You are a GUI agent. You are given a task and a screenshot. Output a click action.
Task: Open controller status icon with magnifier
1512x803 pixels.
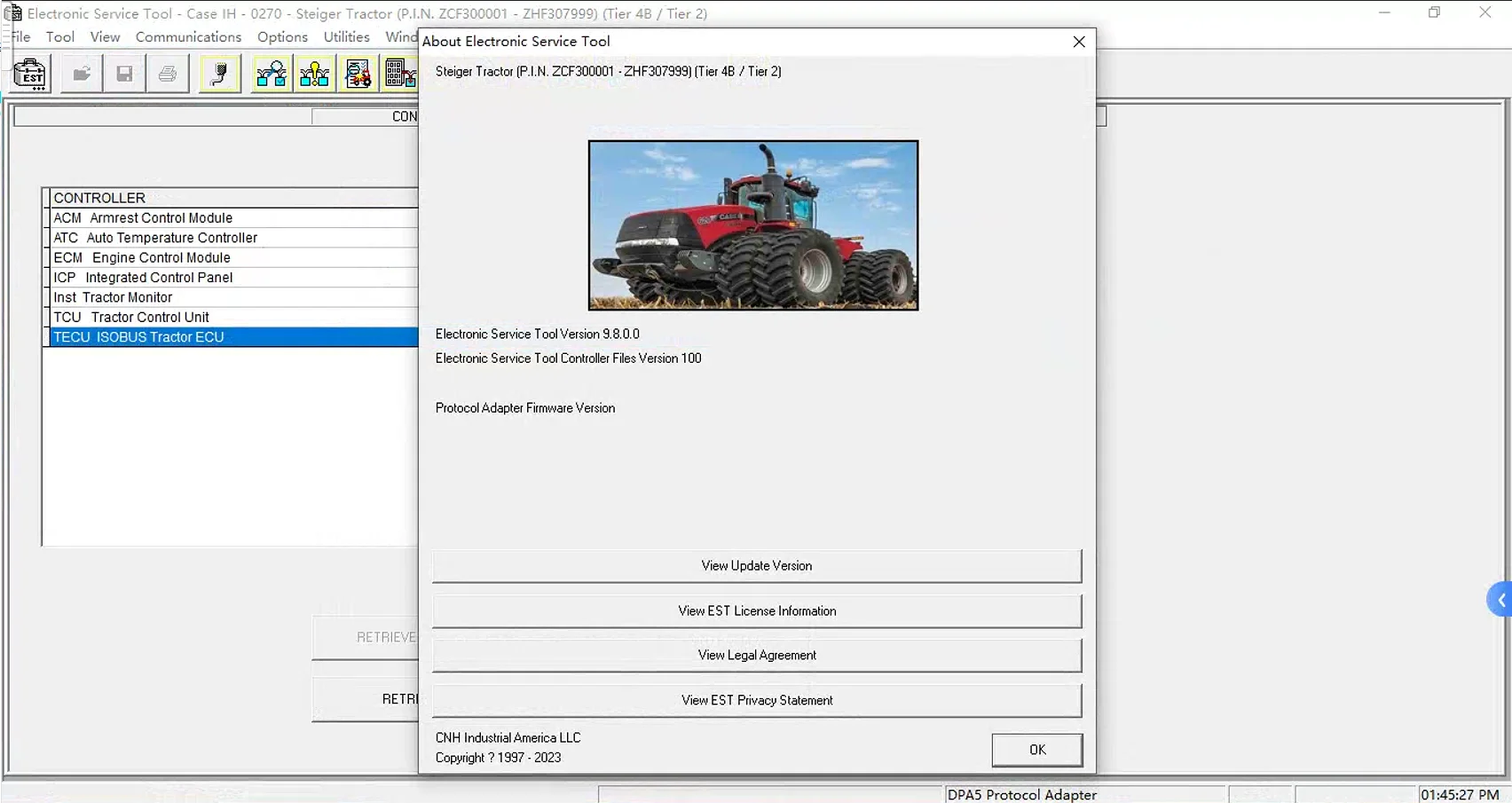[272, 74]
